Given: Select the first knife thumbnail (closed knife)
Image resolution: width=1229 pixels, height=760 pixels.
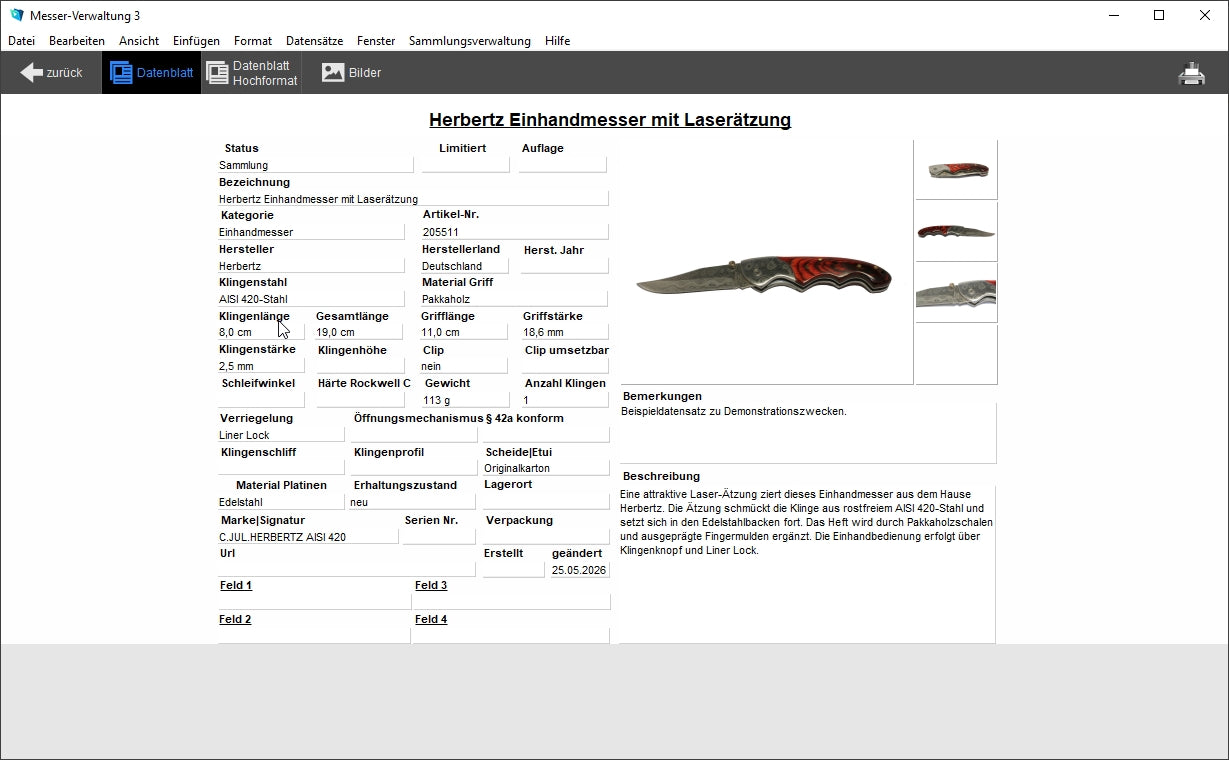Looking at the screenshot, I should 956,170.
